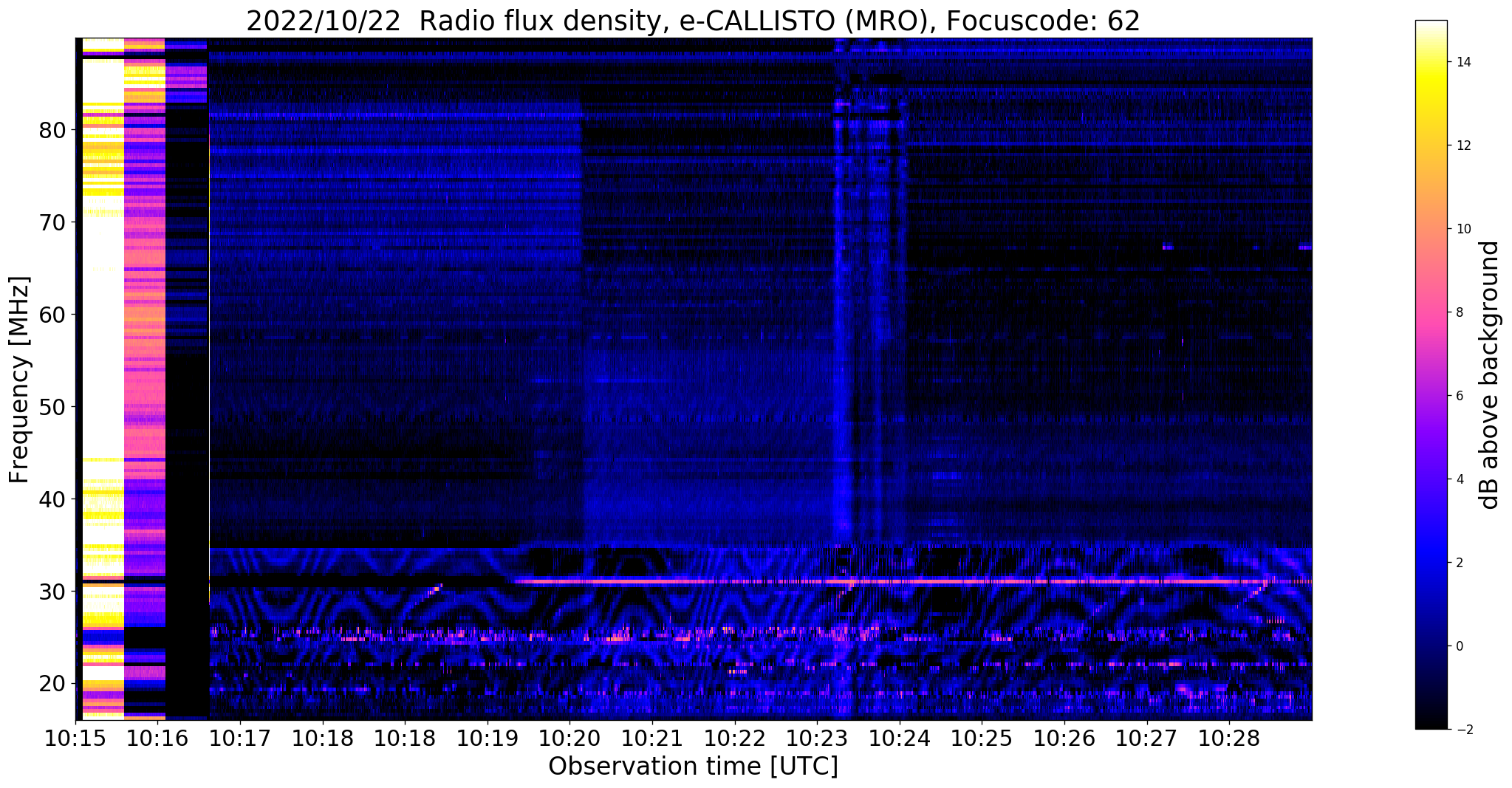
Task: Pick the 4 value on the colorbar
Action: 1459,479
